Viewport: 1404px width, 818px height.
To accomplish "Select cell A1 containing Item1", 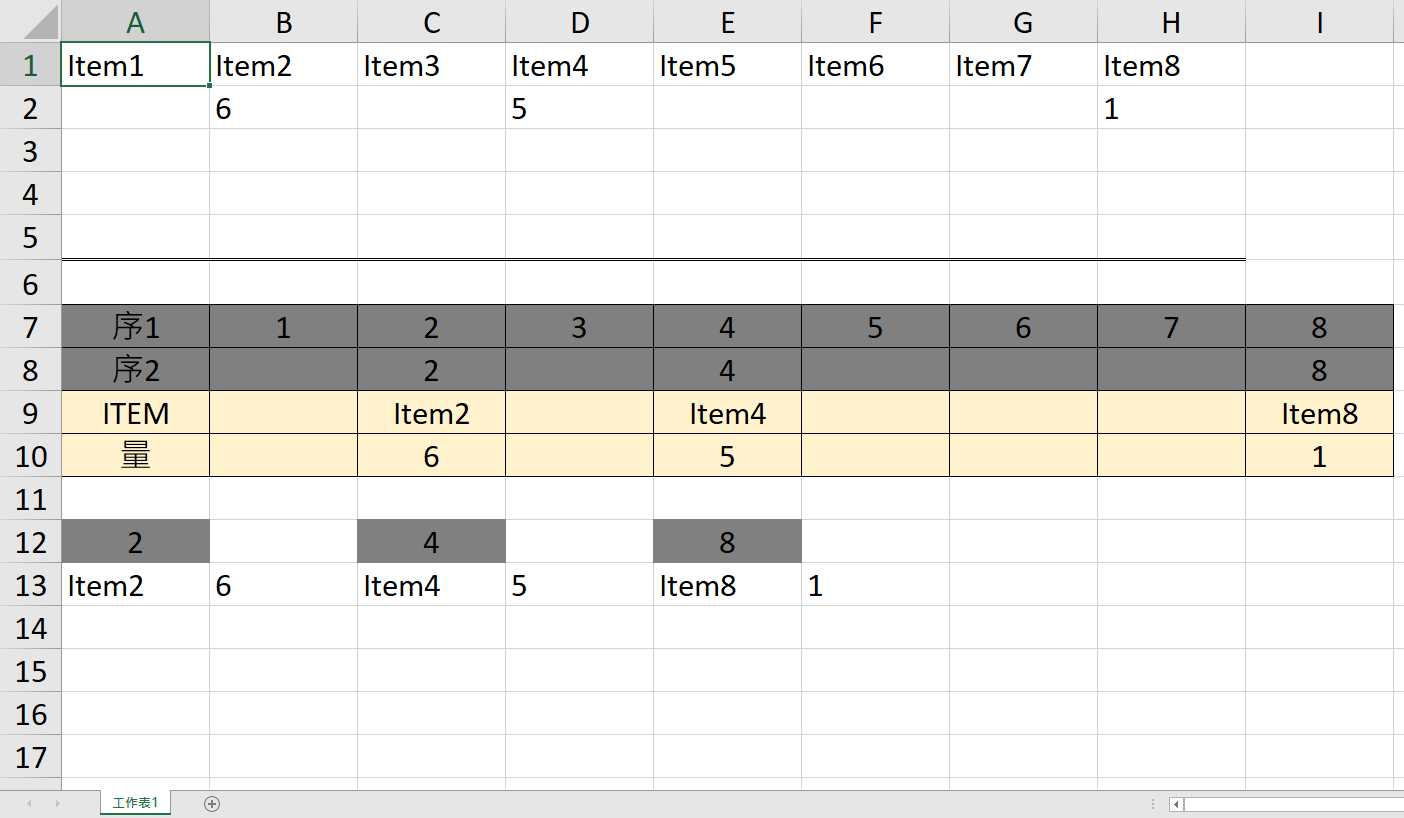I will (x=135, y=65).
